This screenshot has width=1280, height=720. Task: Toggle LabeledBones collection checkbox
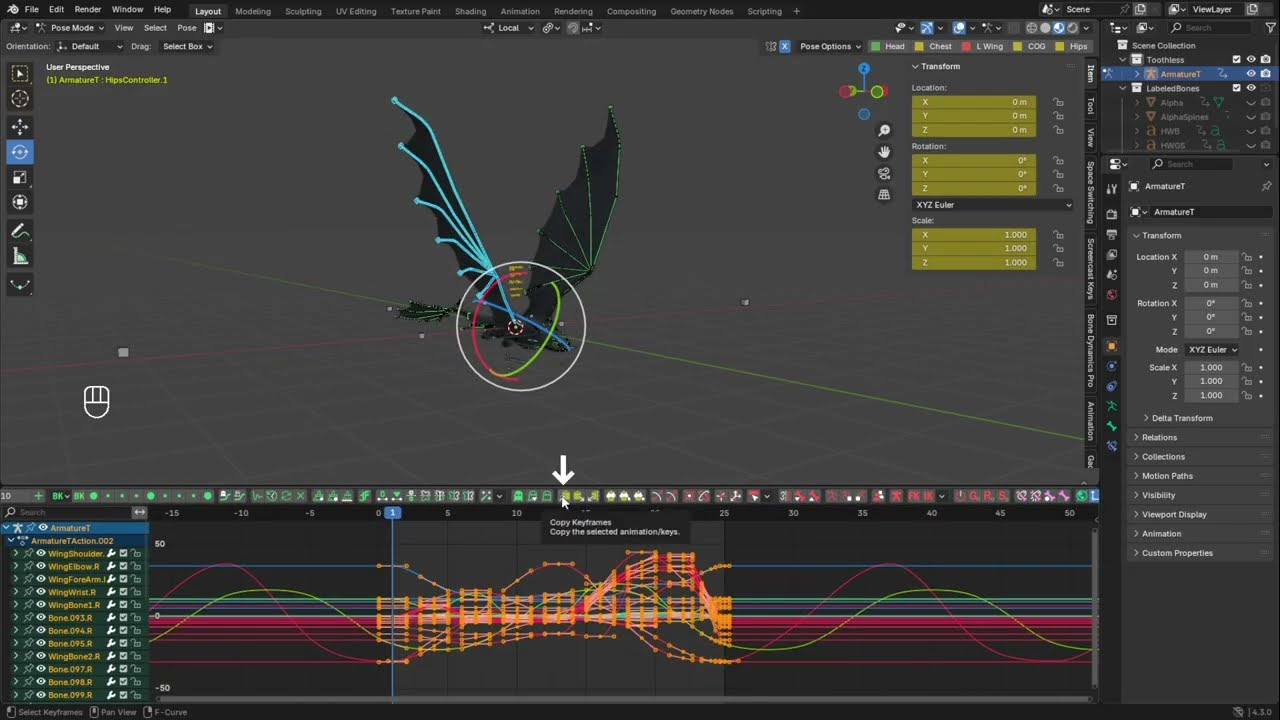click(x=1236, y=88)
